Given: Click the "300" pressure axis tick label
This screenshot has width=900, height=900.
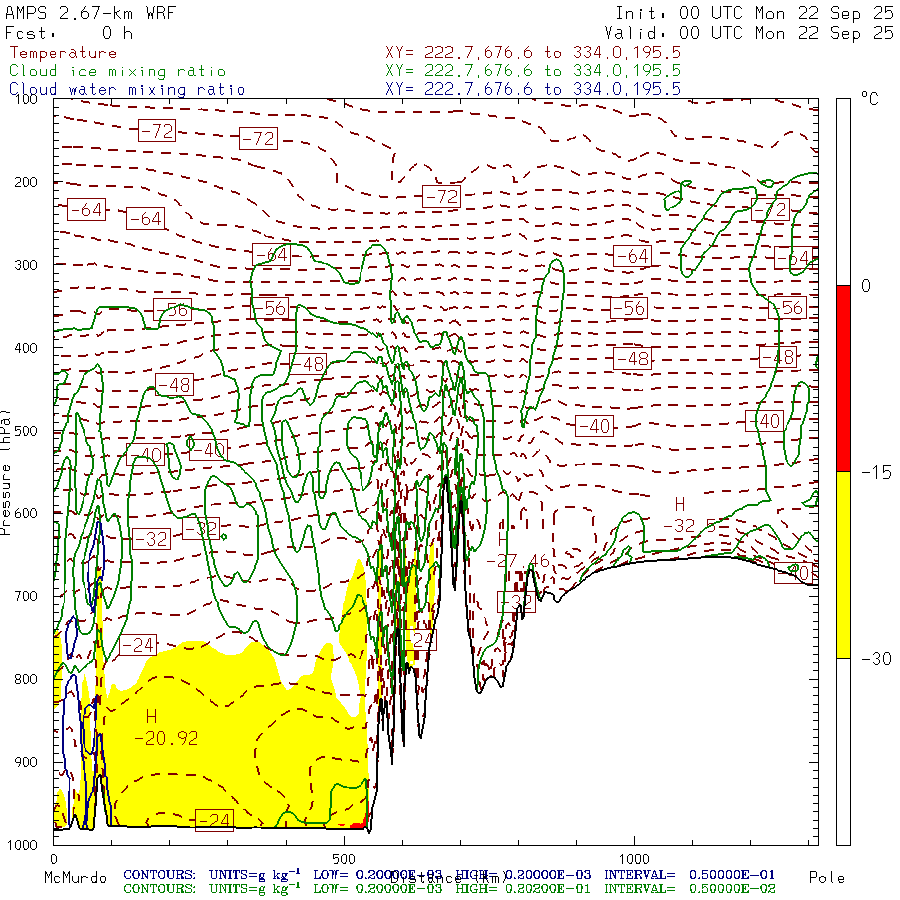Looking at the screenshot, I should (25, 265).
